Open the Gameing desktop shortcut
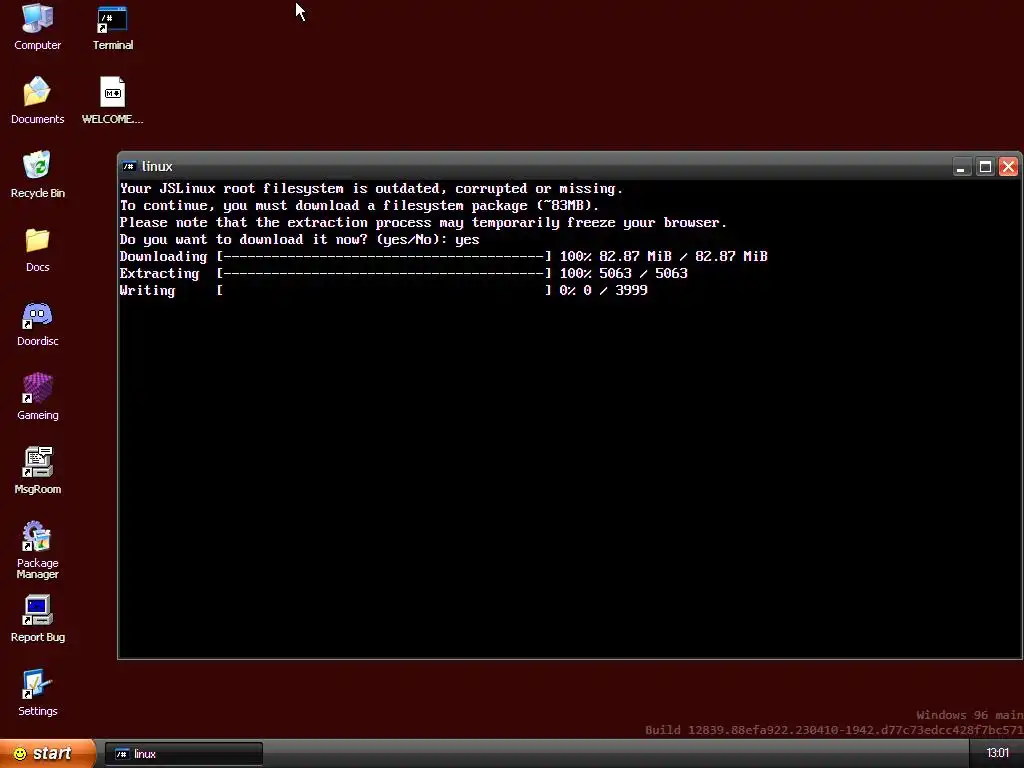This screenshot has width=1024, height=768. (x=37, y=397)
